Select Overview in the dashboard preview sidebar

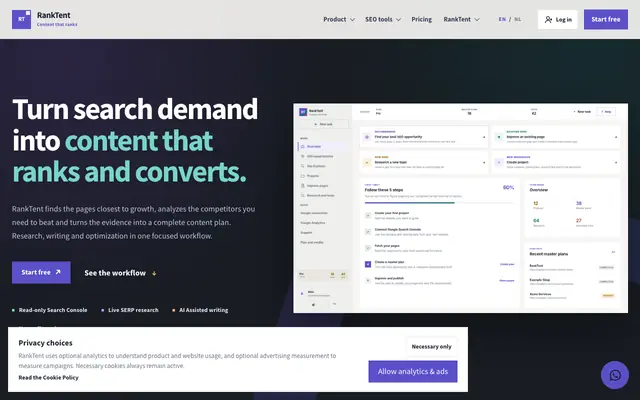pos(323,146)
